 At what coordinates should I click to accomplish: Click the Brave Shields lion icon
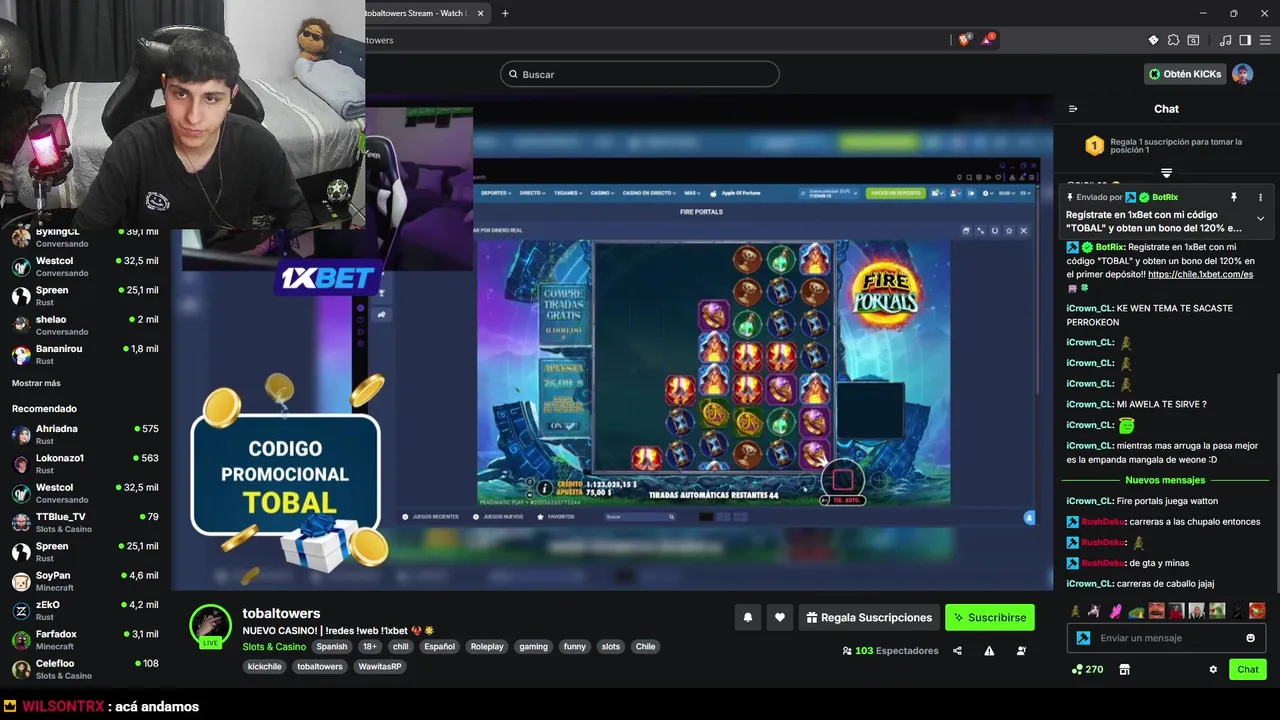point(964,40)
